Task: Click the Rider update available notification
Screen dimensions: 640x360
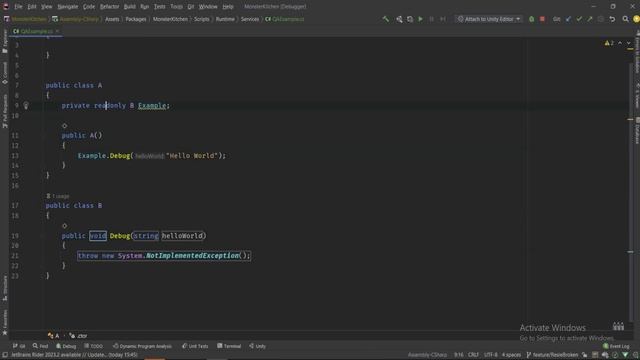Action: coord(74,355)
